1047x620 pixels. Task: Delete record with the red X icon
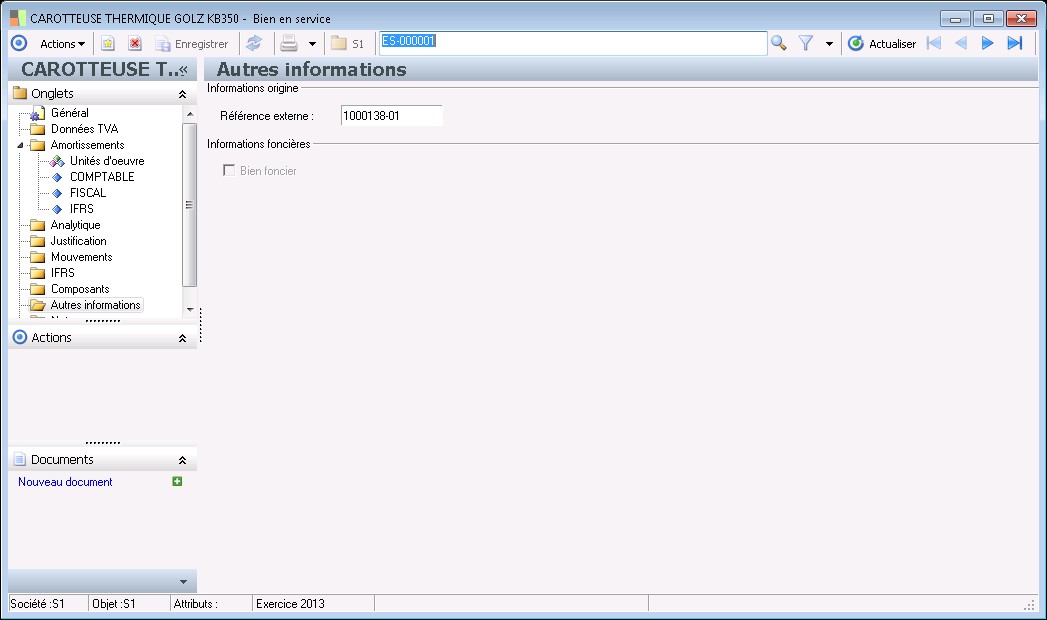click(135, 43)
